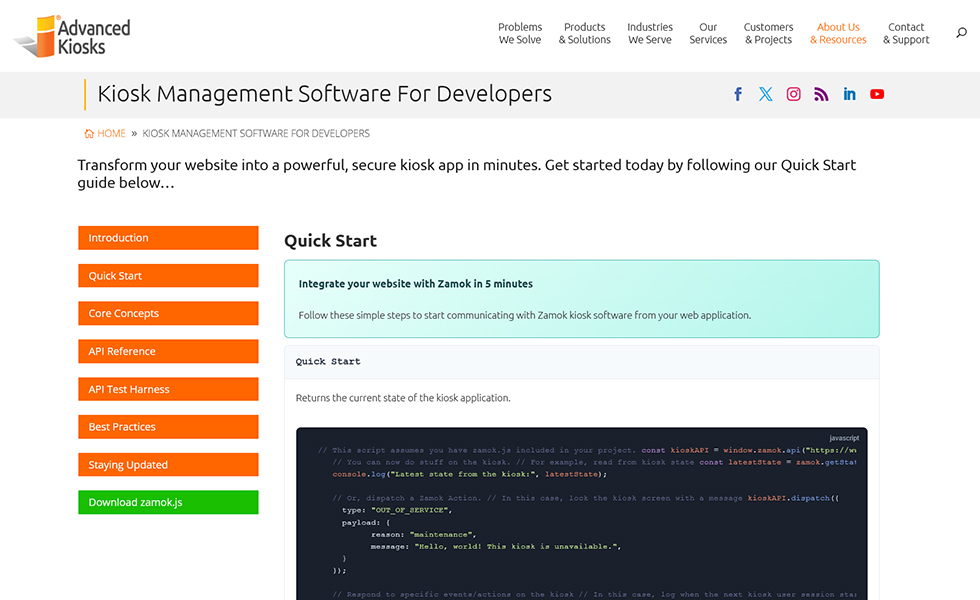Screen dimensions: 980x600
Task: Jump to the API Reference section
Action: pos(168,351)
